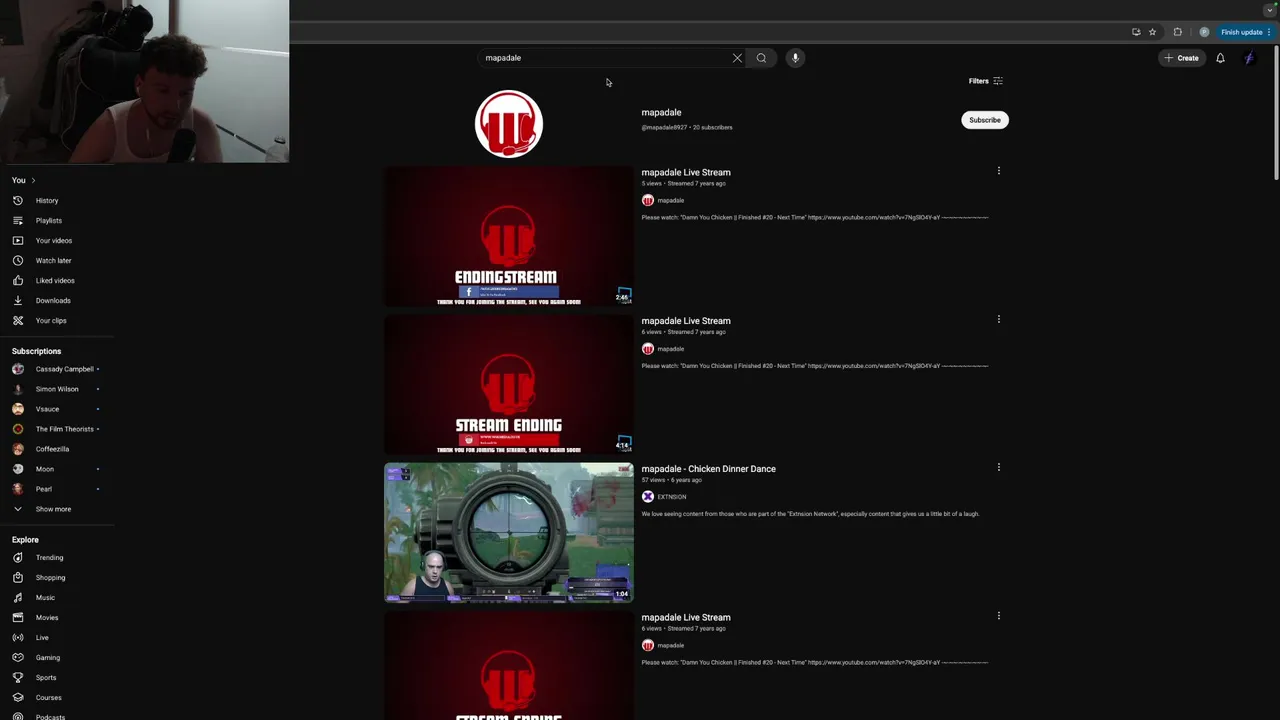1280x720 pixels.
Task: Subscribe to the mapadale channel
Action: click(985, 120)
